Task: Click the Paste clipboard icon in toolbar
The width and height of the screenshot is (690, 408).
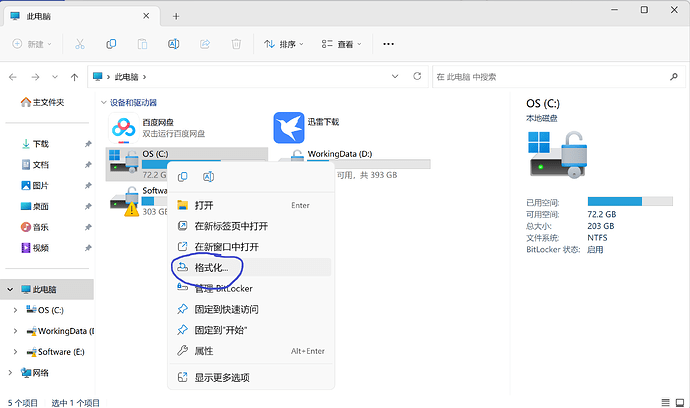Action: pyautogui.click(x=142, y=44)
